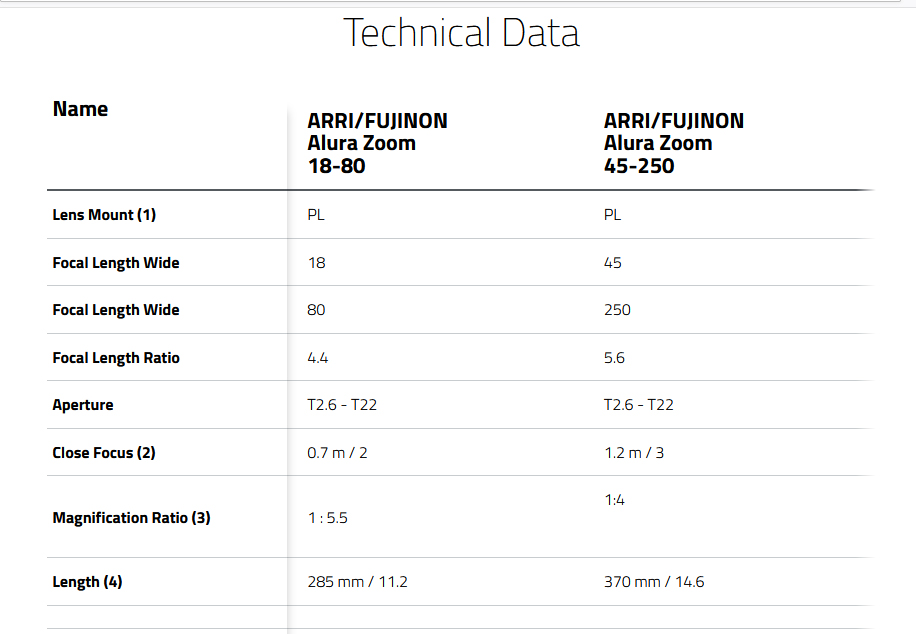Click the 370 mm / 14.6 length value
The image size is (916, 634).
[654, 582]
